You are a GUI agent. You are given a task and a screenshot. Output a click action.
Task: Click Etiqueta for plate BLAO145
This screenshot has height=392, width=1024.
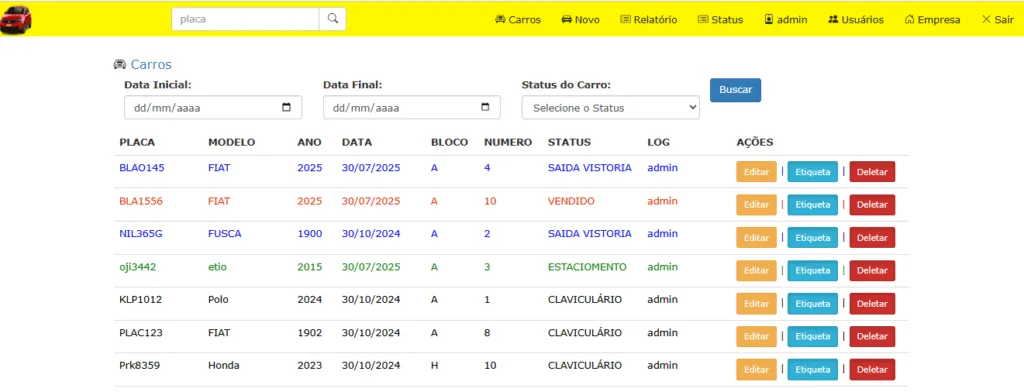[812, 172]
